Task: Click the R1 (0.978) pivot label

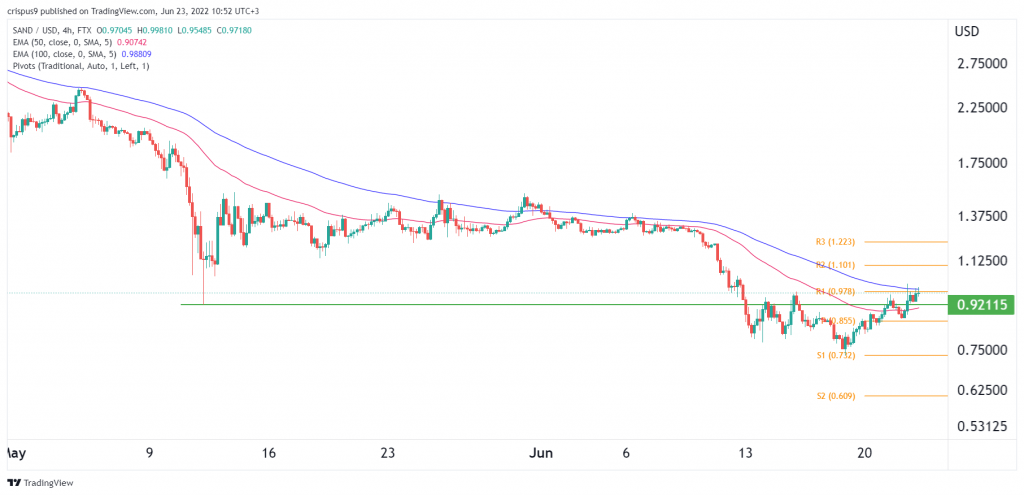Action: coord(835,291)
